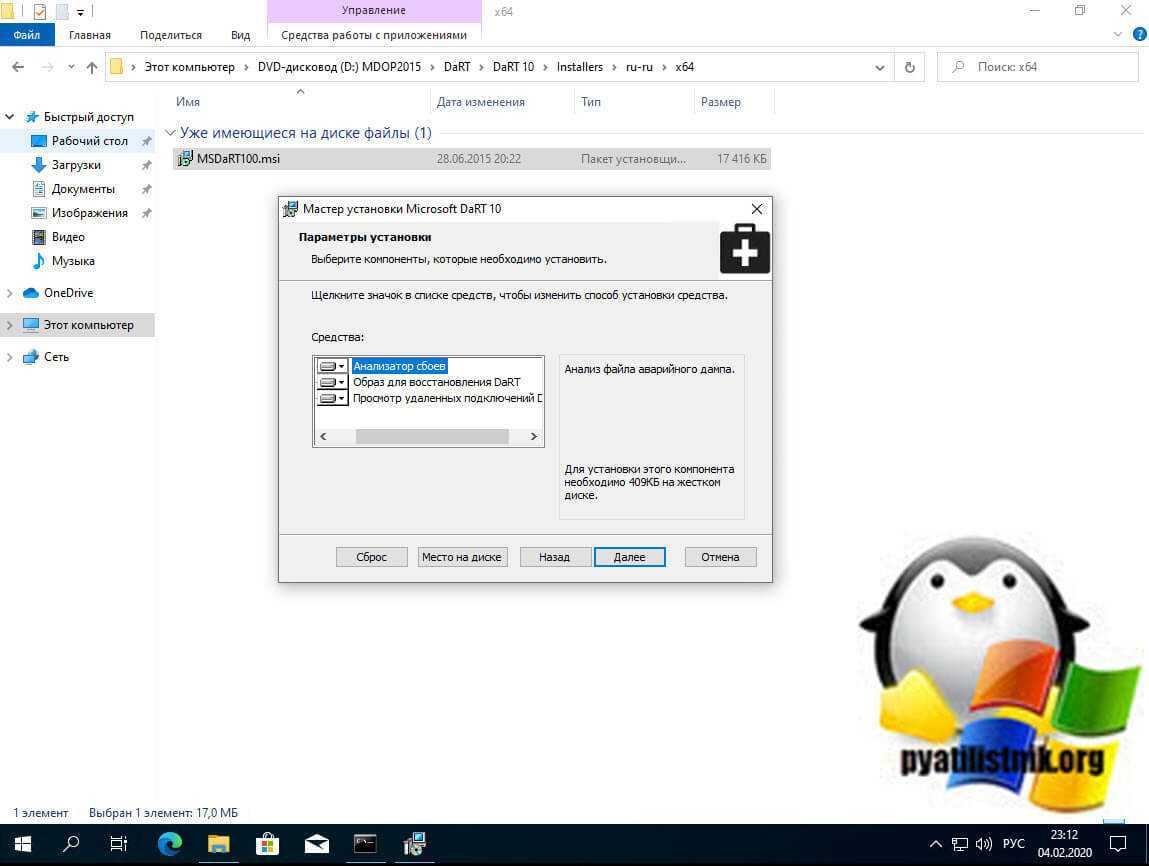Open the Главная ribbon tab
Image resolution: width=1149 pixels, height=866 pixels.
click(90, 35)
